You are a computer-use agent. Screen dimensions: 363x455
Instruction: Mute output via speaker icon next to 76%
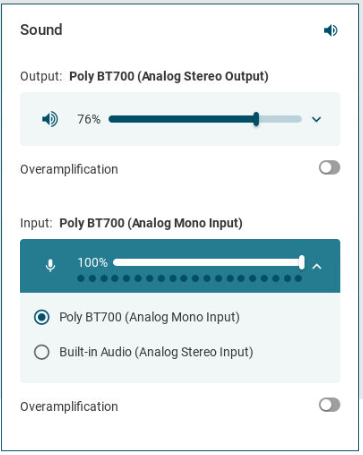click(50, 119)
